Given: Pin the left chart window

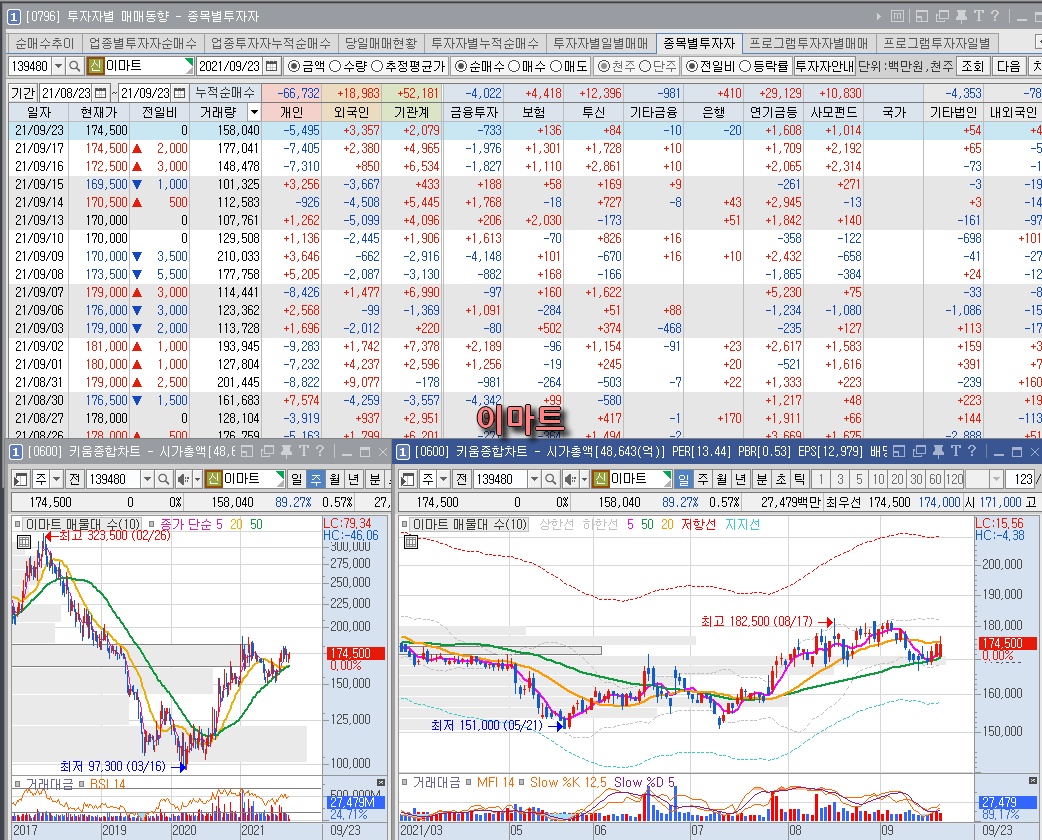Looking at the screenshot, I should (286, 452).
